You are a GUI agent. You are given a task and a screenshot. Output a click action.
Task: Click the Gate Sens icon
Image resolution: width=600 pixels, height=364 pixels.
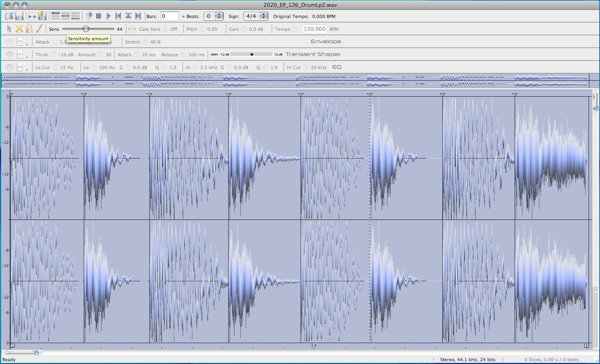(132, 29)
